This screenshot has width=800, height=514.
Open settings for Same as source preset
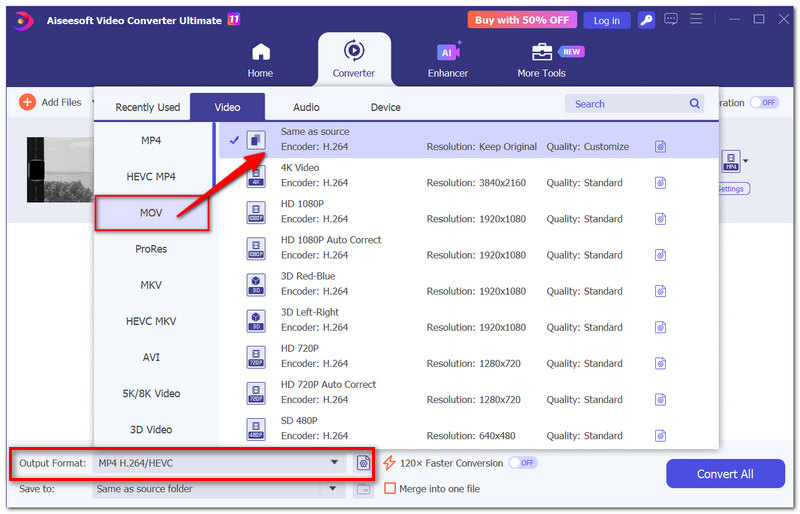click(660, 147)
